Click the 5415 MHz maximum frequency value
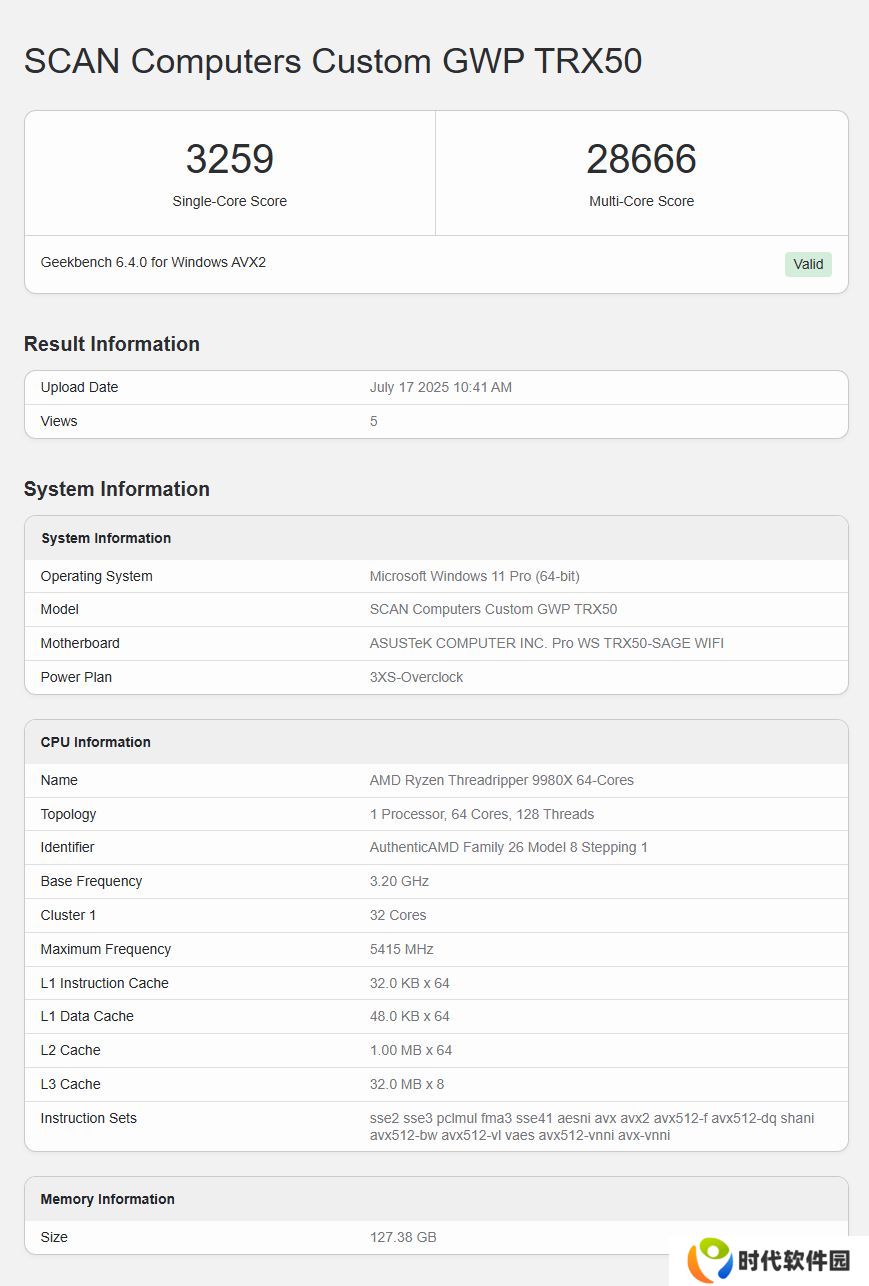The height and width of the screenshot is (1286, 869). 402,949
